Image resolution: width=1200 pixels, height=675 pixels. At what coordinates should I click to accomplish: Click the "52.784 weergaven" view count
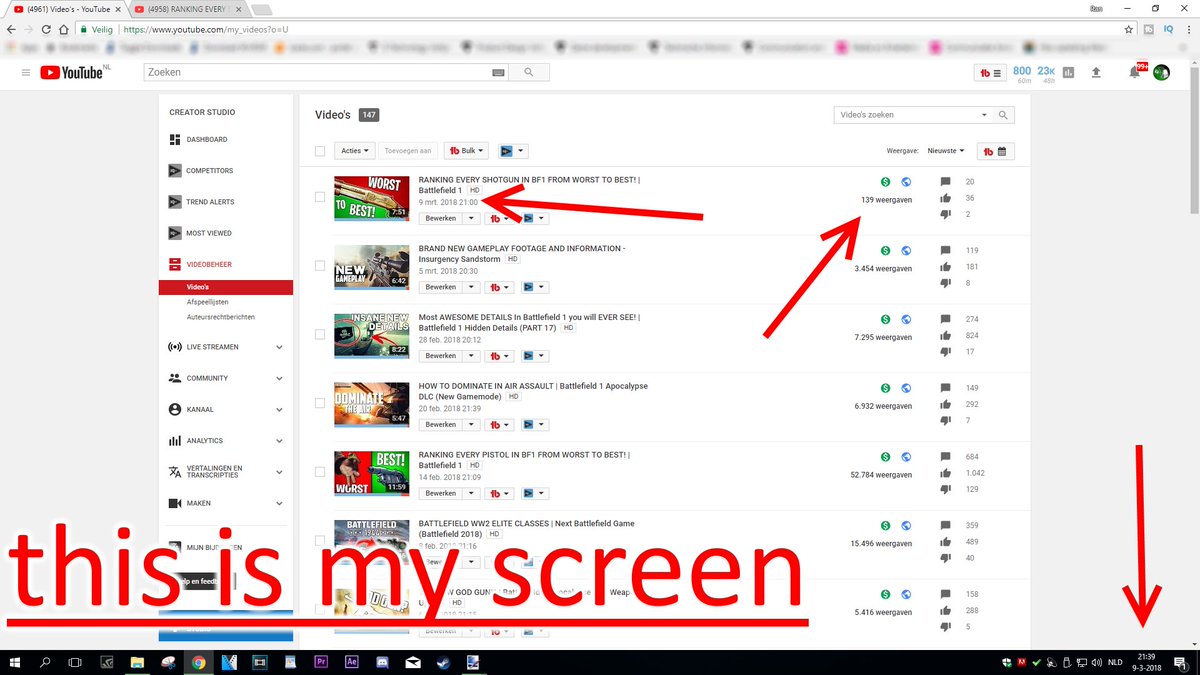coord(881,475)
